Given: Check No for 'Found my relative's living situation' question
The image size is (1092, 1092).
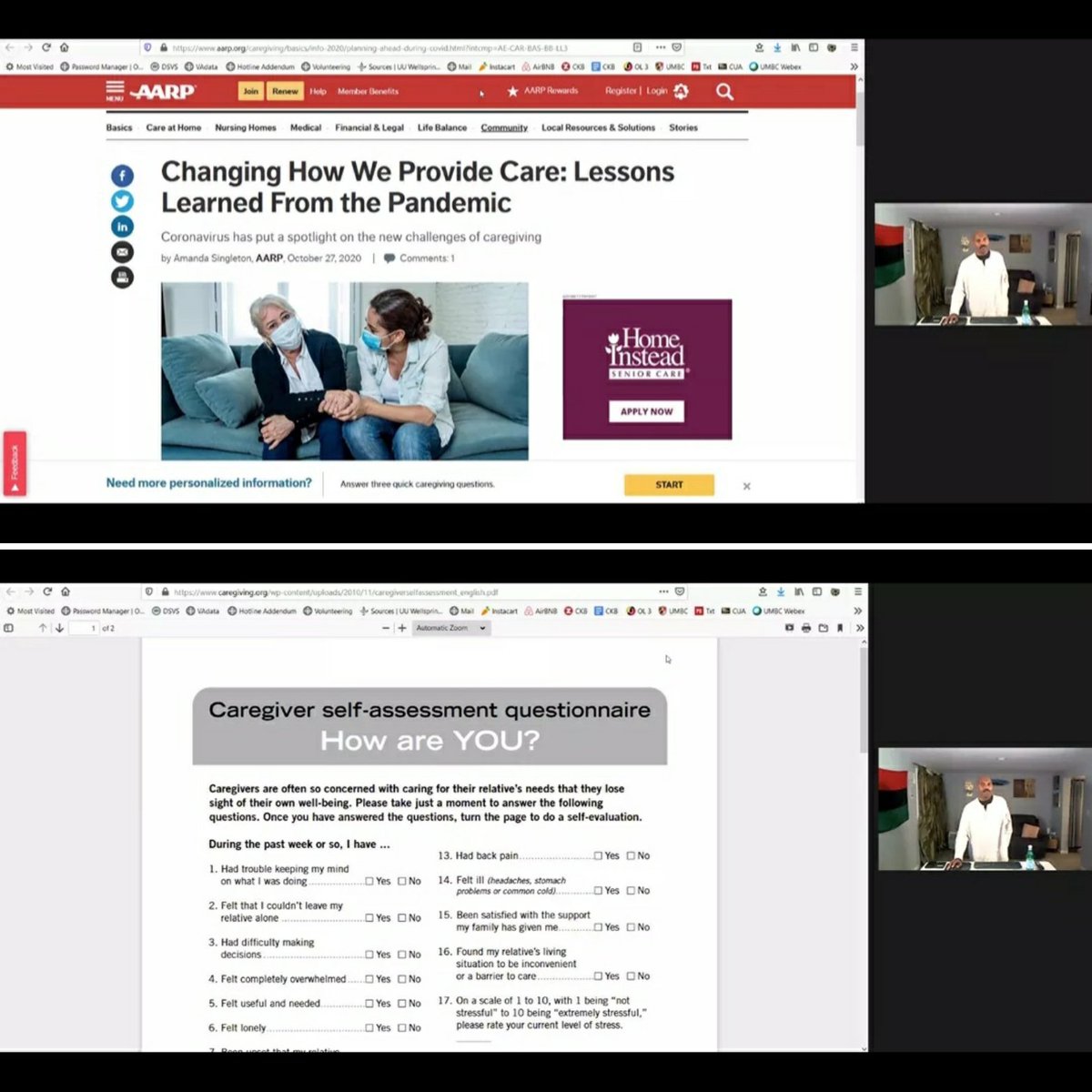Looking at the screenshot, I should click(x=632, y=976).
